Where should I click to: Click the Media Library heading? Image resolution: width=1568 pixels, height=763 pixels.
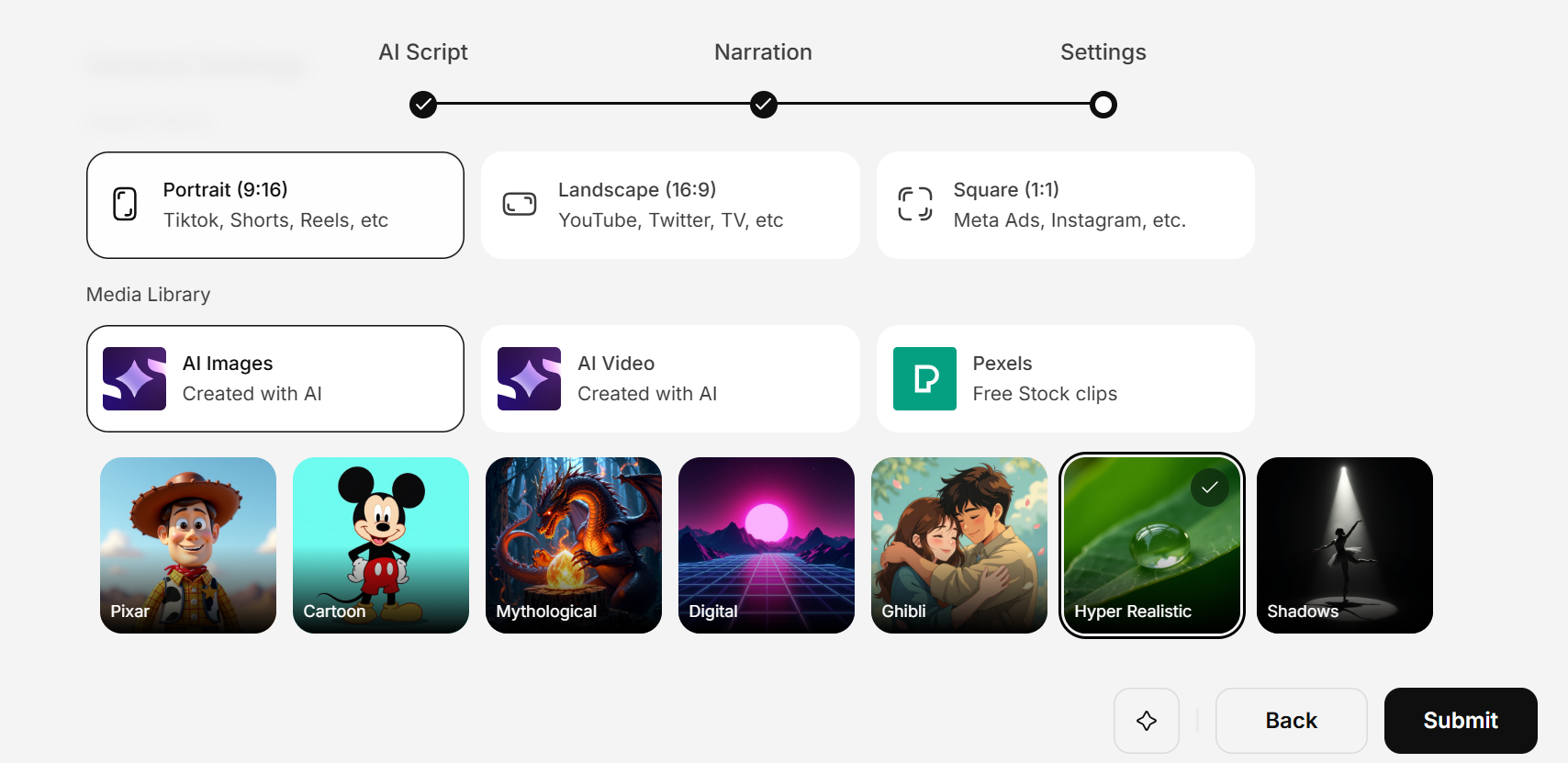[149, 295]
